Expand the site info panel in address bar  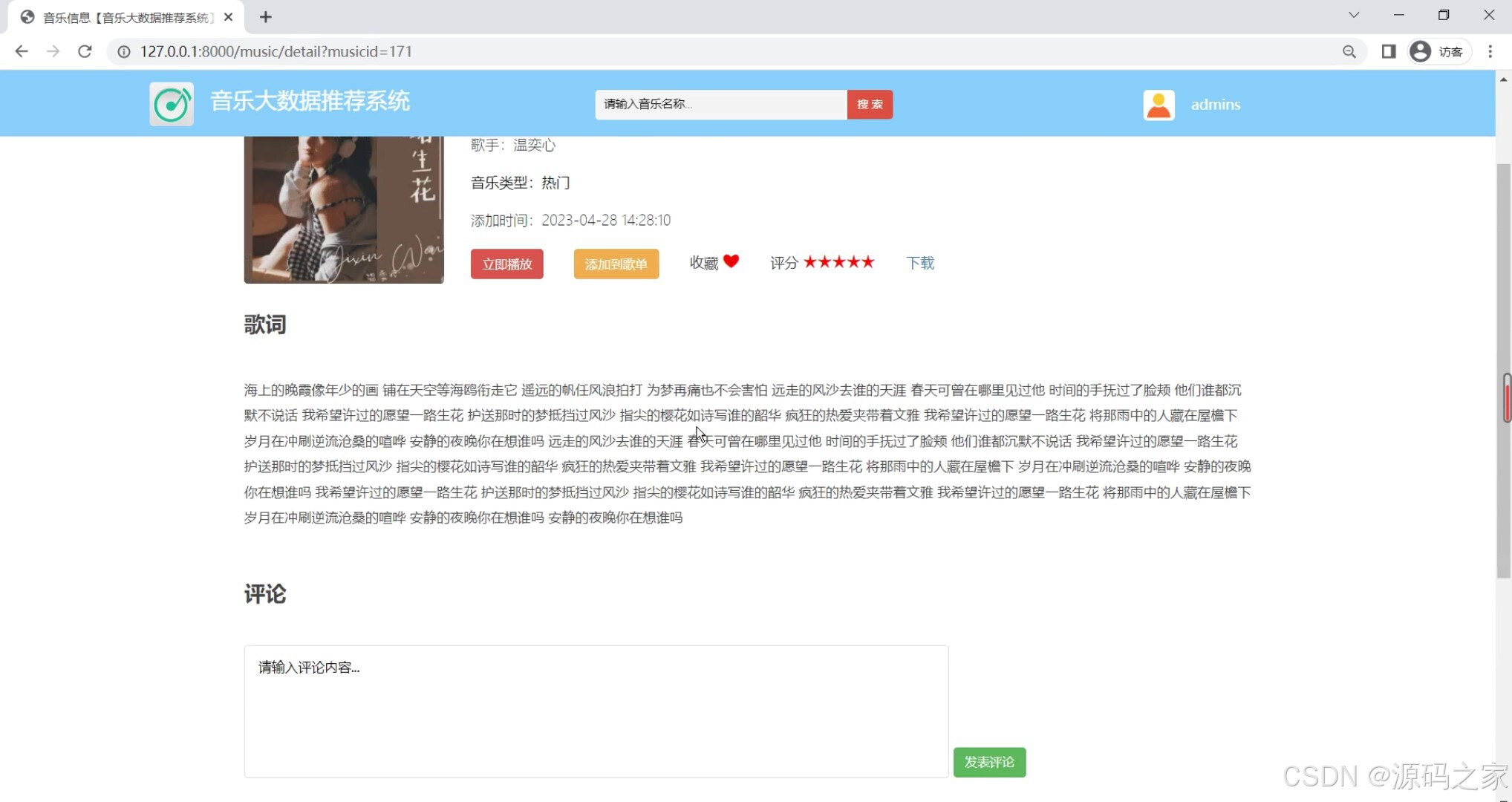click(x=123, y=51)
